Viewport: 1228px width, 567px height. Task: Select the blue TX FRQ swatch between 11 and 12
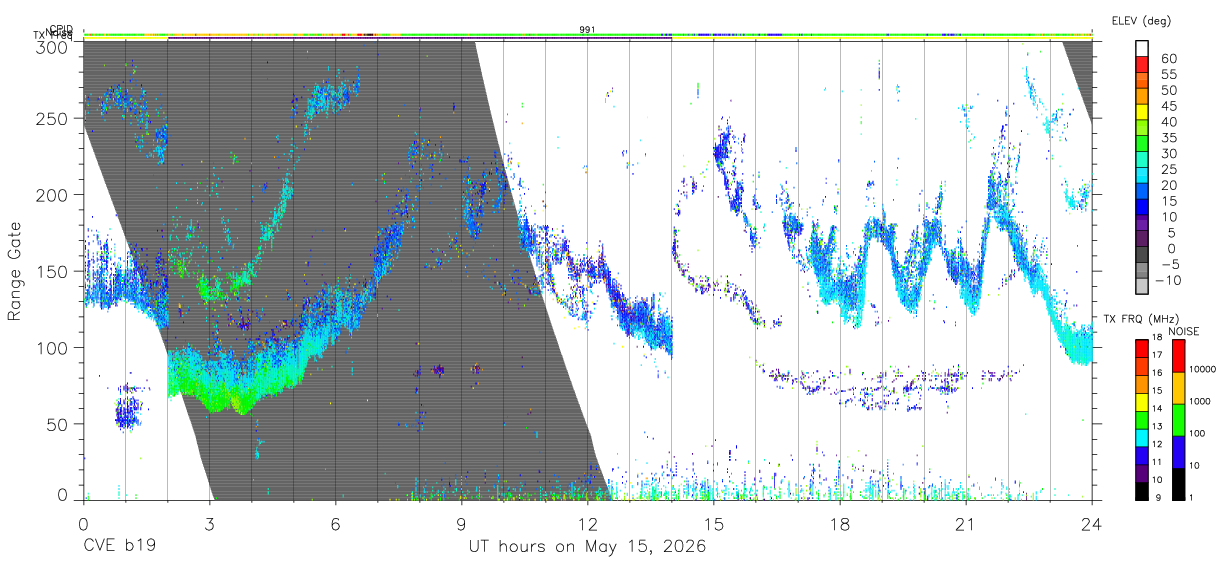tap(1142, 455)
